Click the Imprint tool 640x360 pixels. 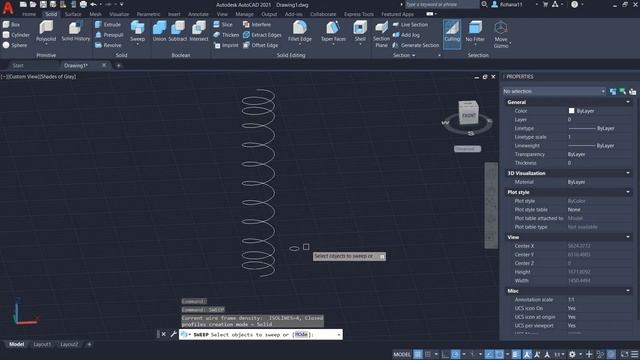(226, 45)
